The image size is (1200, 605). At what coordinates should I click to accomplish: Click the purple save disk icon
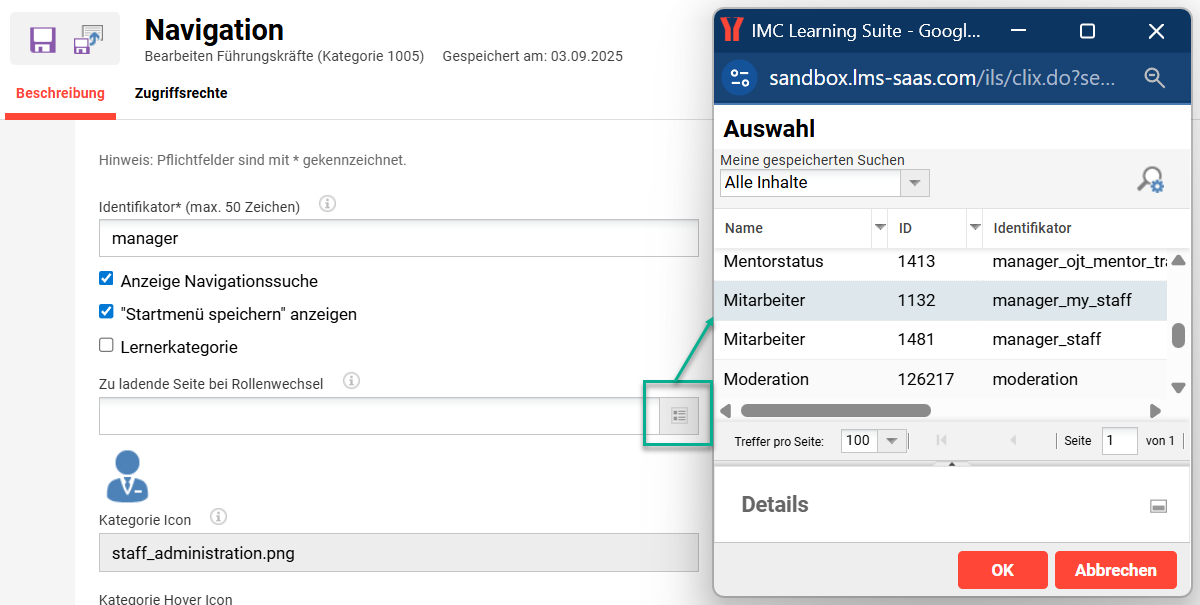click(x=43, y=40)
